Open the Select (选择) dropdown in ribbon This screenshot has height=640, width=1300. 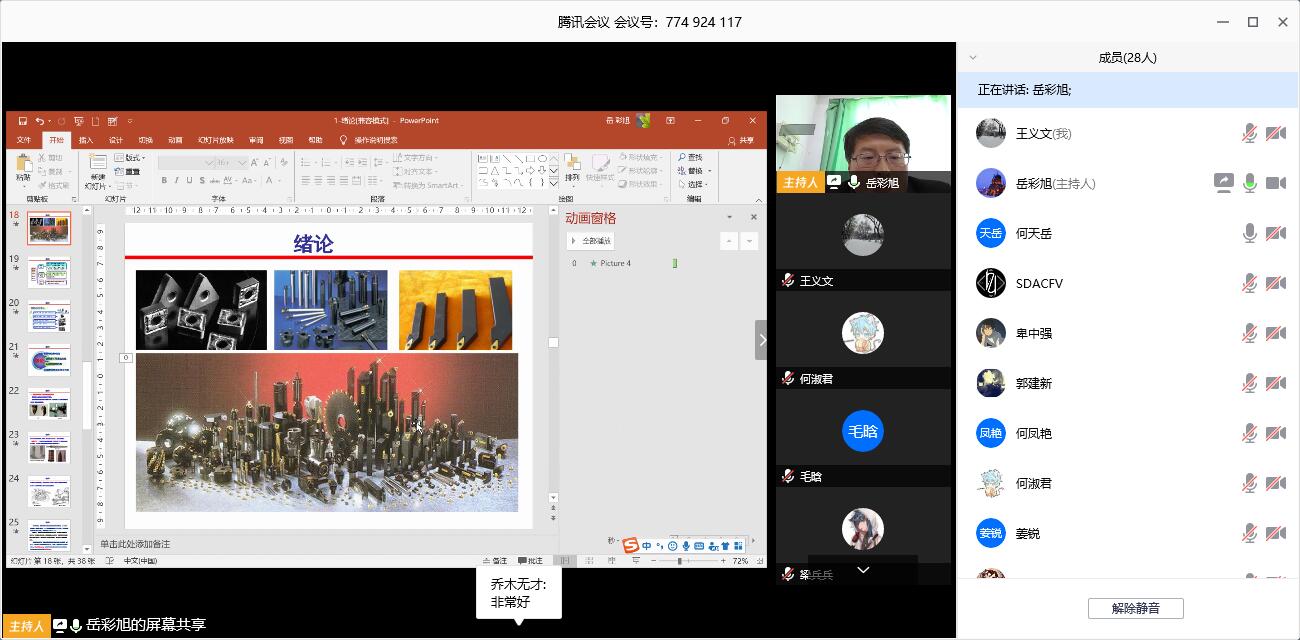coord(693,184)
